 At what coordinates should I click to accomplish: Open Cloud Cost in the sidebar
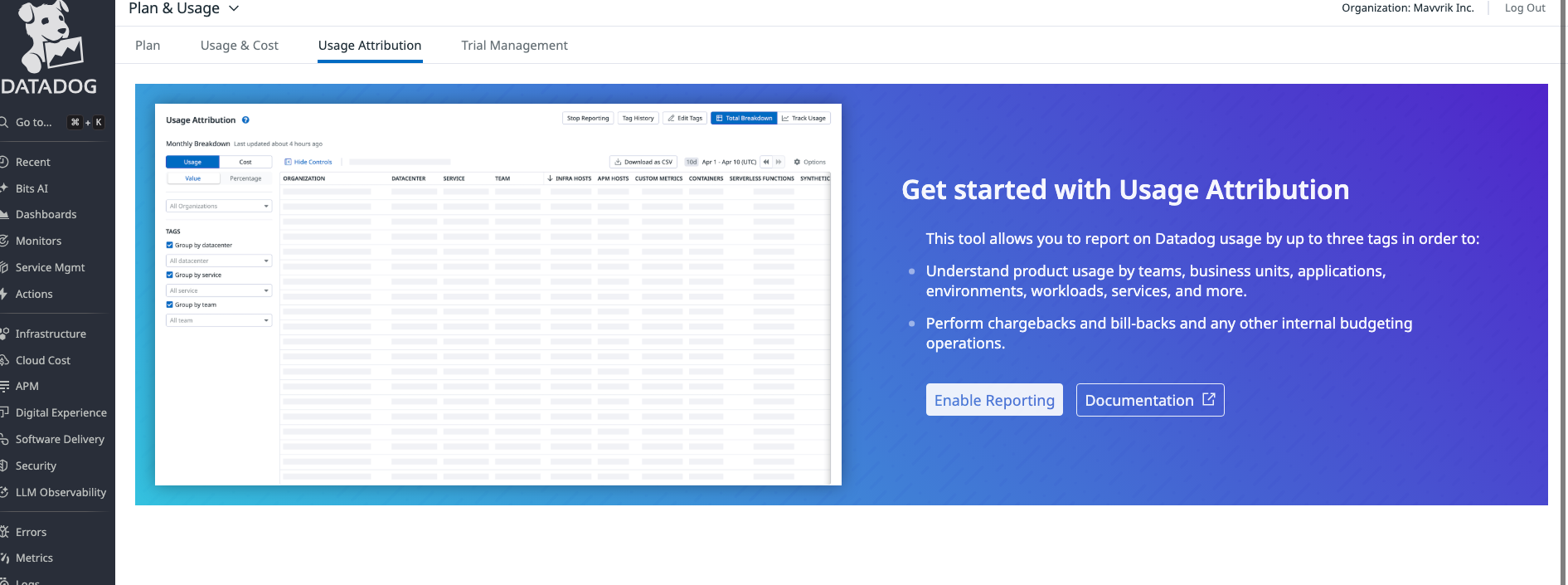pos(42,360)
